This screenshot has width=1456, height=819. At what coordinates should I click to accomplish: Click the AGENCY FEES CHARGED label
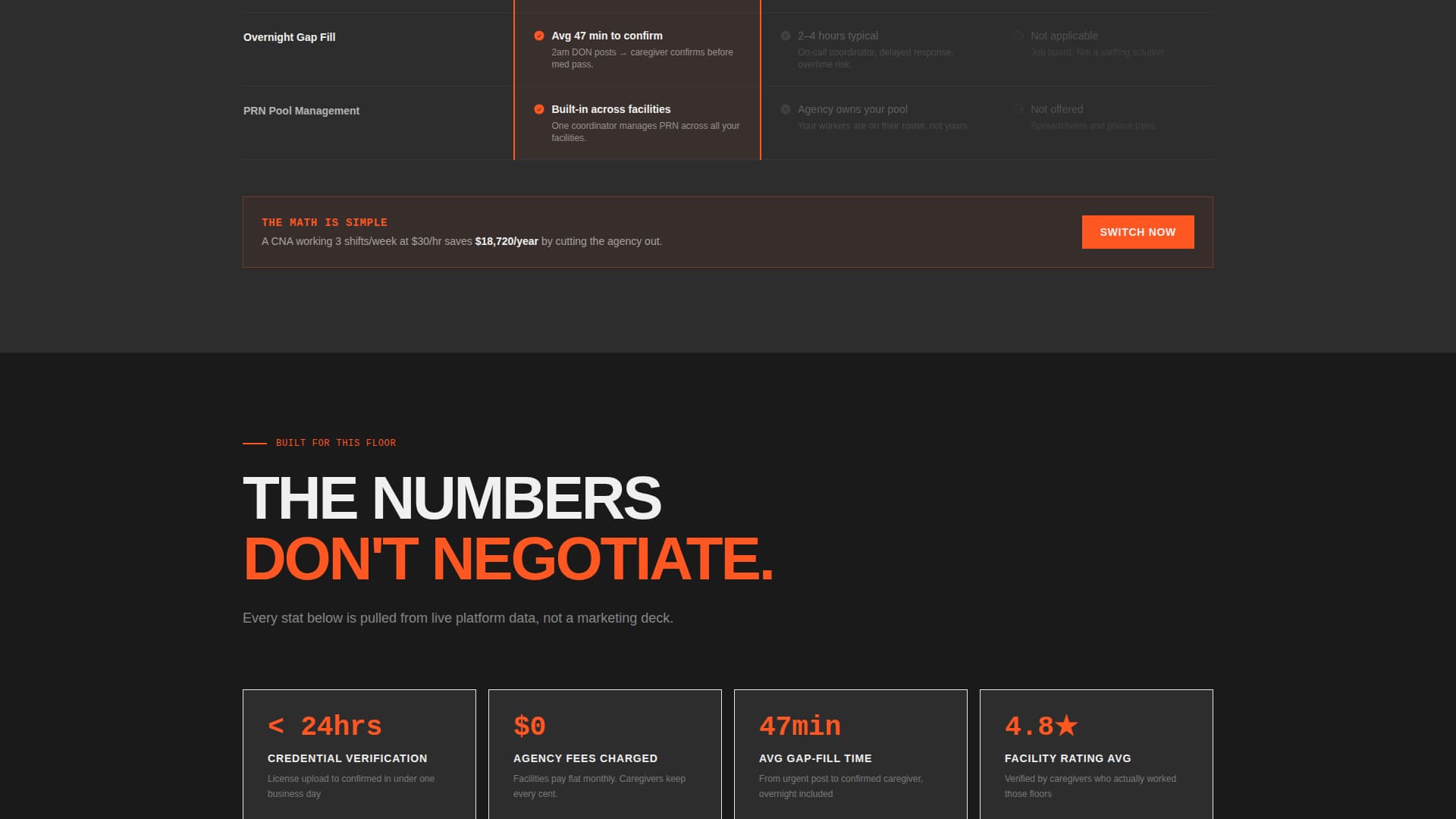pyautogui.click(x=585, y=758)
